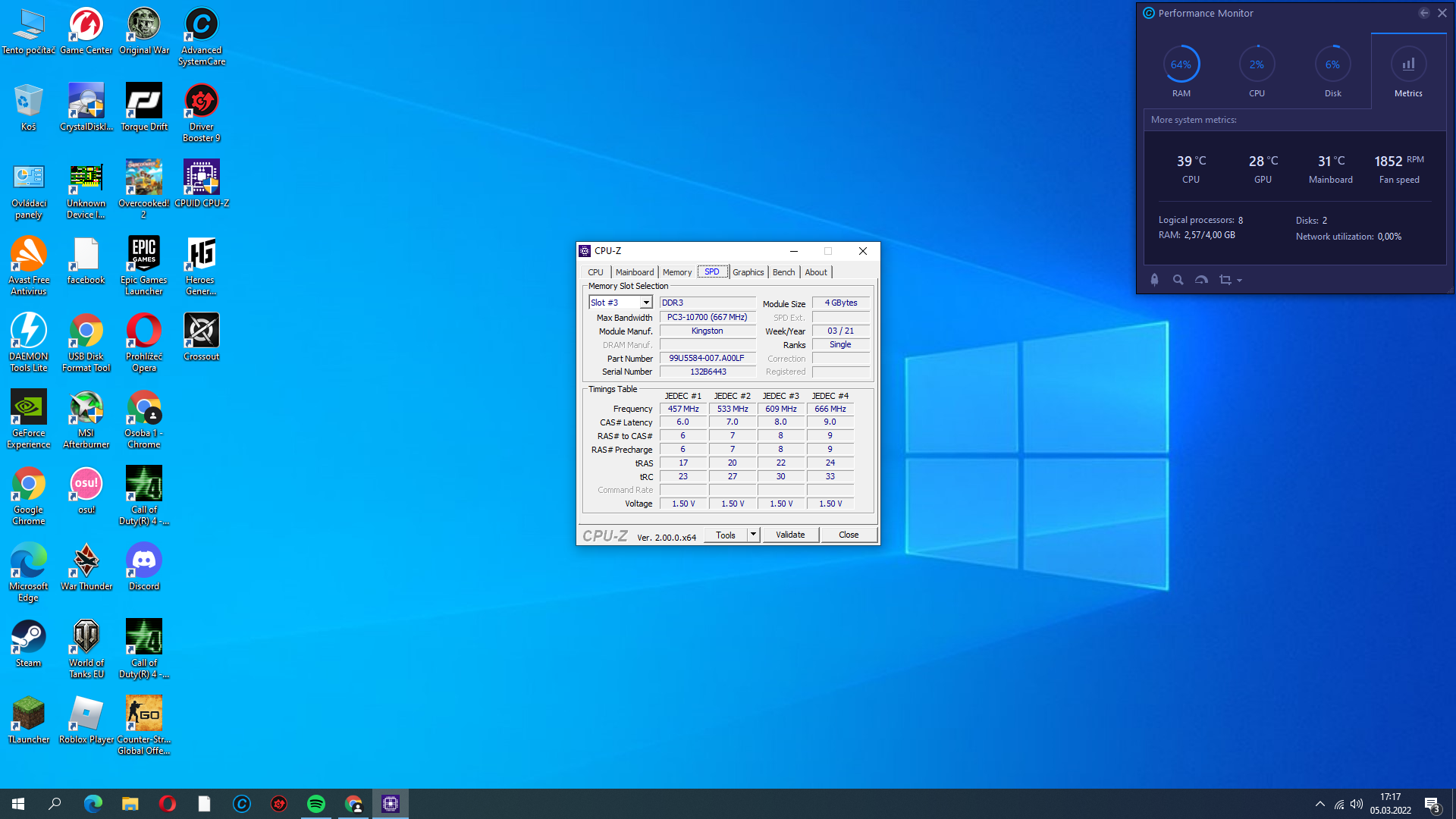Click the Validate button
Viewport: 1456px width, 819px height.
[x=789, y=535]
